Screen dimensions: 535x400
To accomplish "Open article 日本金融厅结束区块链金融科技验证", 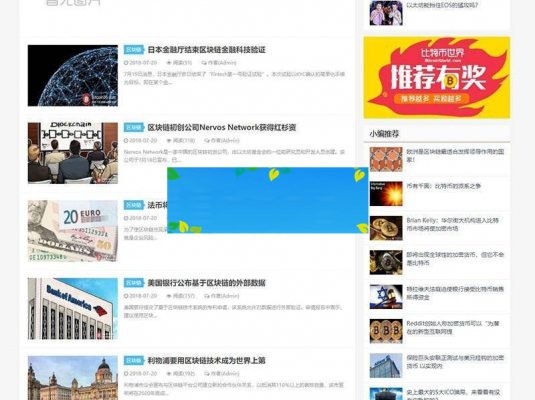I will [206, 50].
